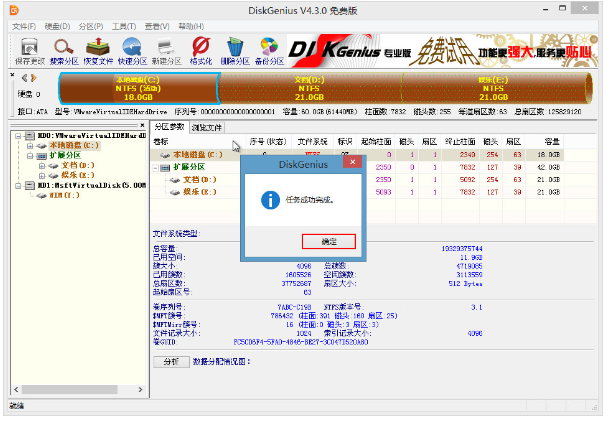The width and height of the screenshot is (611, 422).
Task: Select the 娱乐(E:) partition on disk bar
Action: [491, 88]
